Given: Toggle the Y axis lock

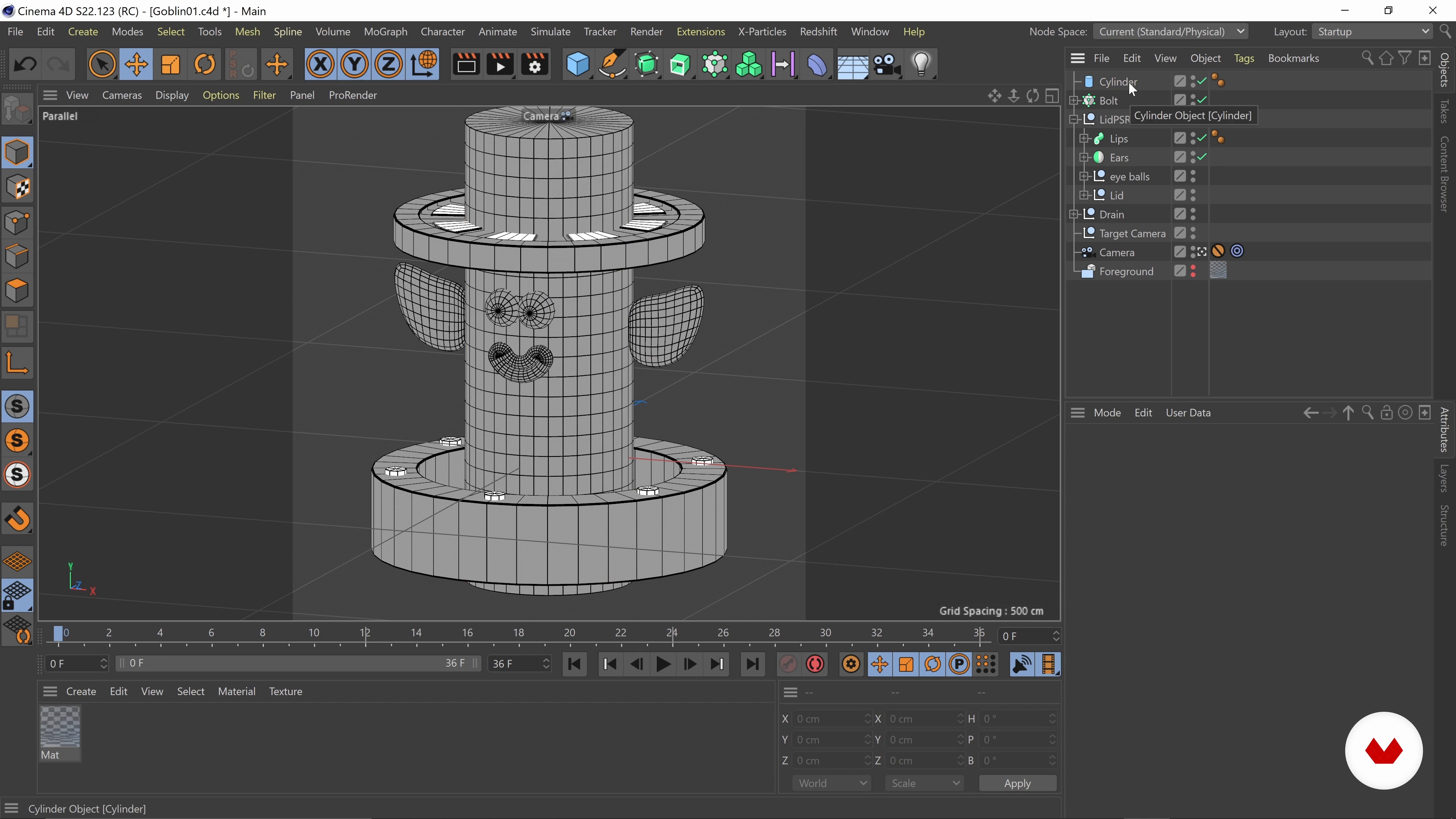Looking at the screenshot, I should (x=355, y=64).
